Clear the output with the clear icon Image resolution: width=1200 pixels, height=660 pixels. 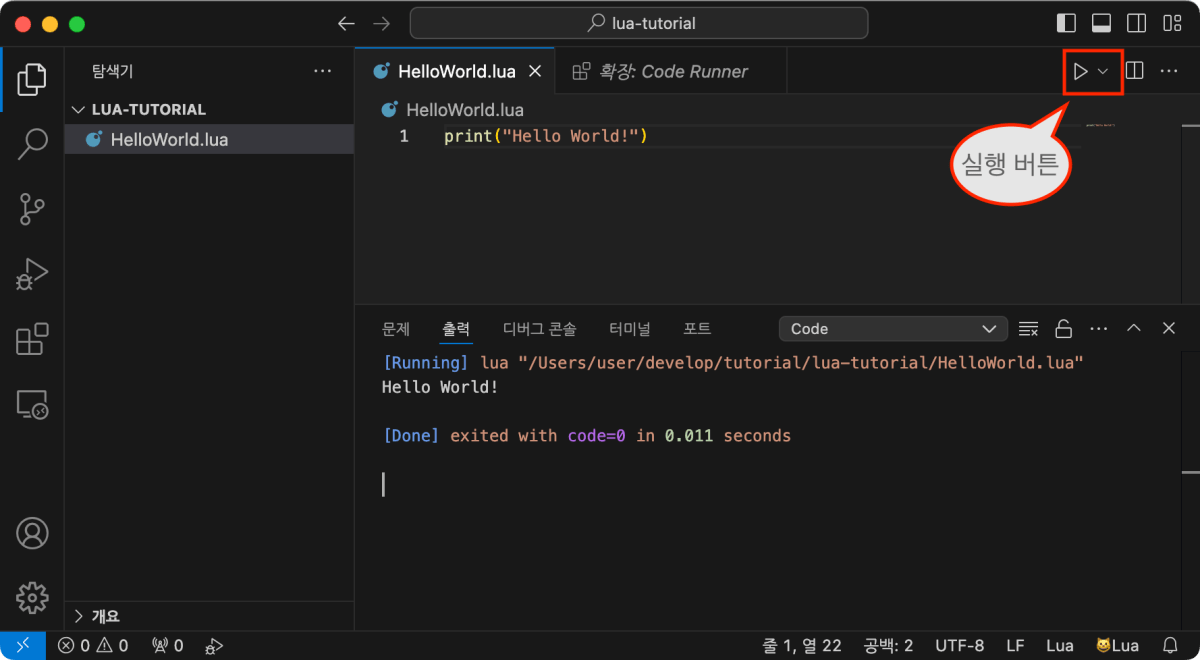point(1028,329)
